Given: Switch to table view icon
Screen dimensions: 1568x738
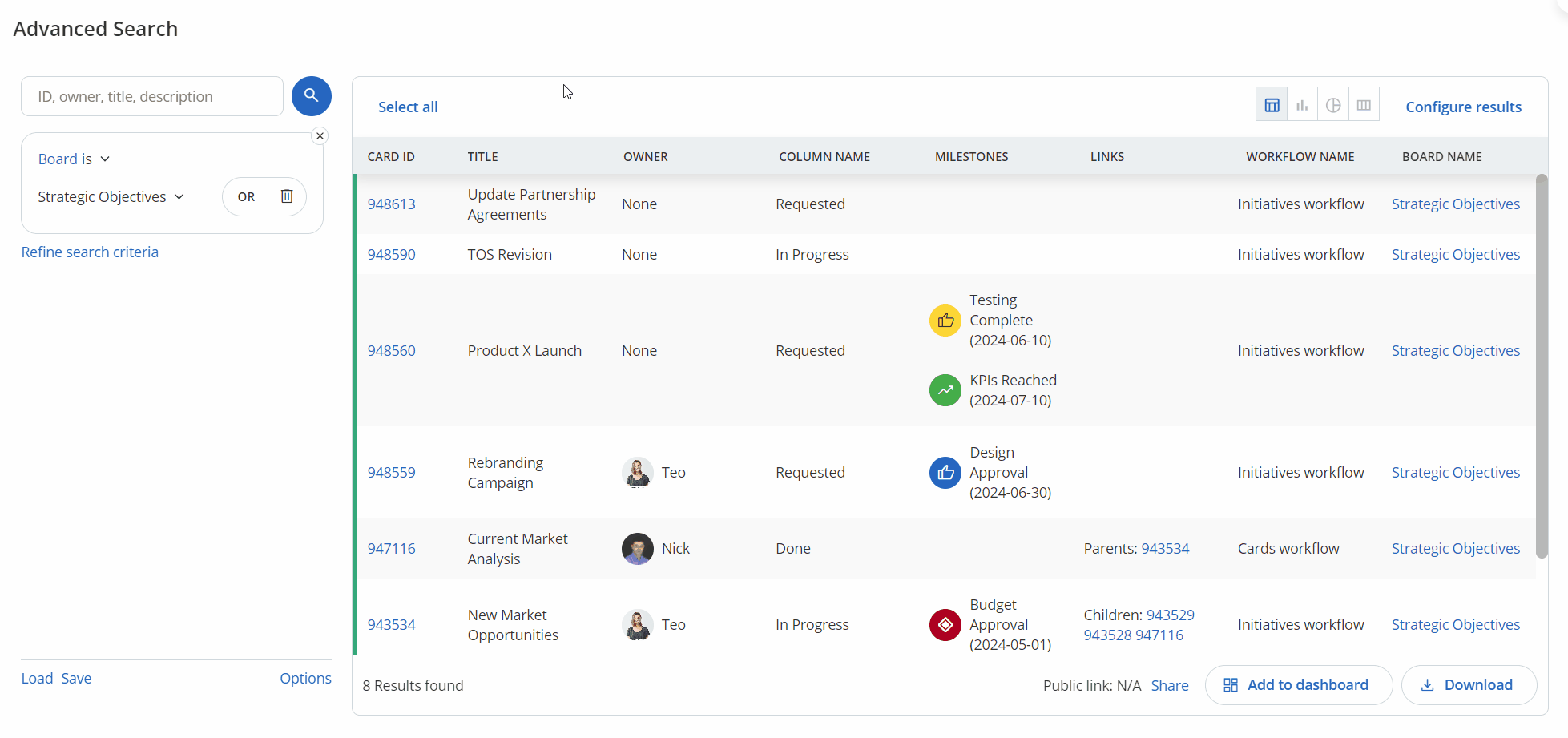Looking at the screenshot, I should coord(1272,105).
